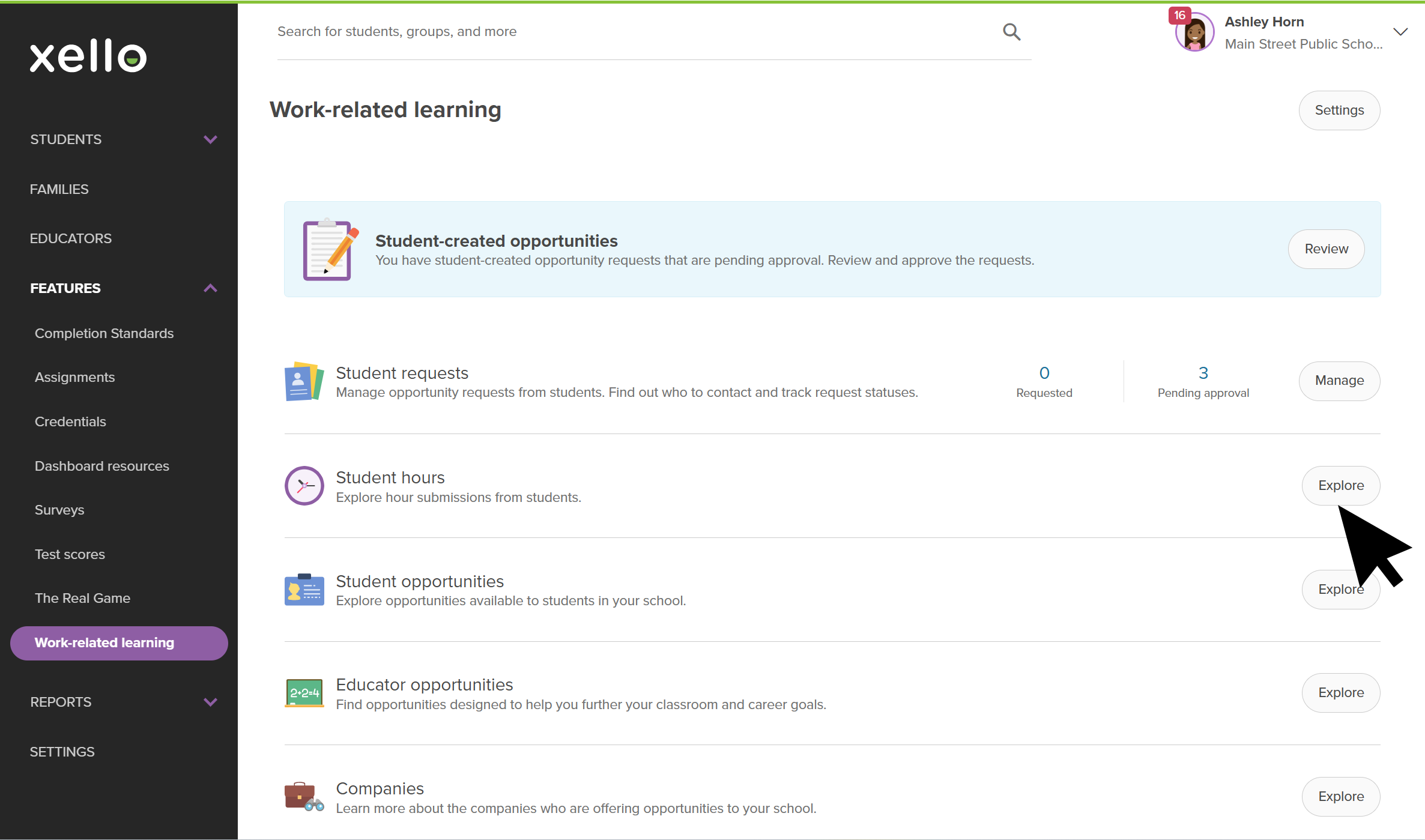Screen dimensions: 1425x840
Task: Click the Student requests cards icon
Action: (x=304, y=381)
